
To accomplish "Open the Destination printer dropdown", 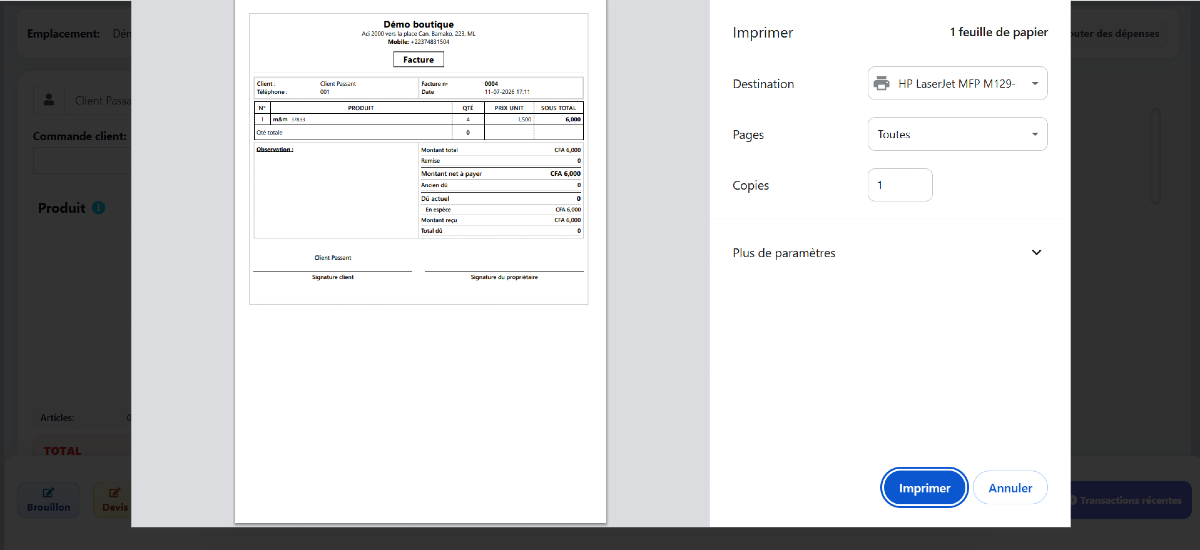I will click(958, 84).
